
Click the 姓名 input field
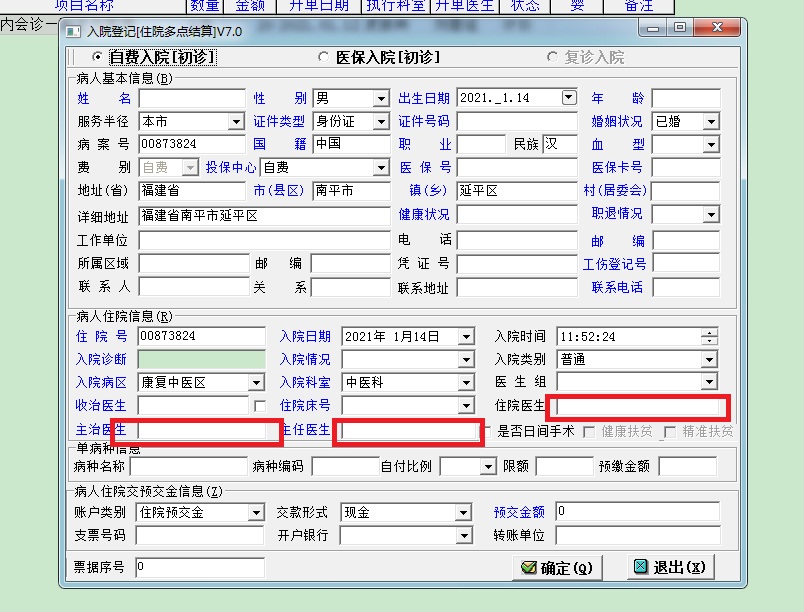[192, 98]
